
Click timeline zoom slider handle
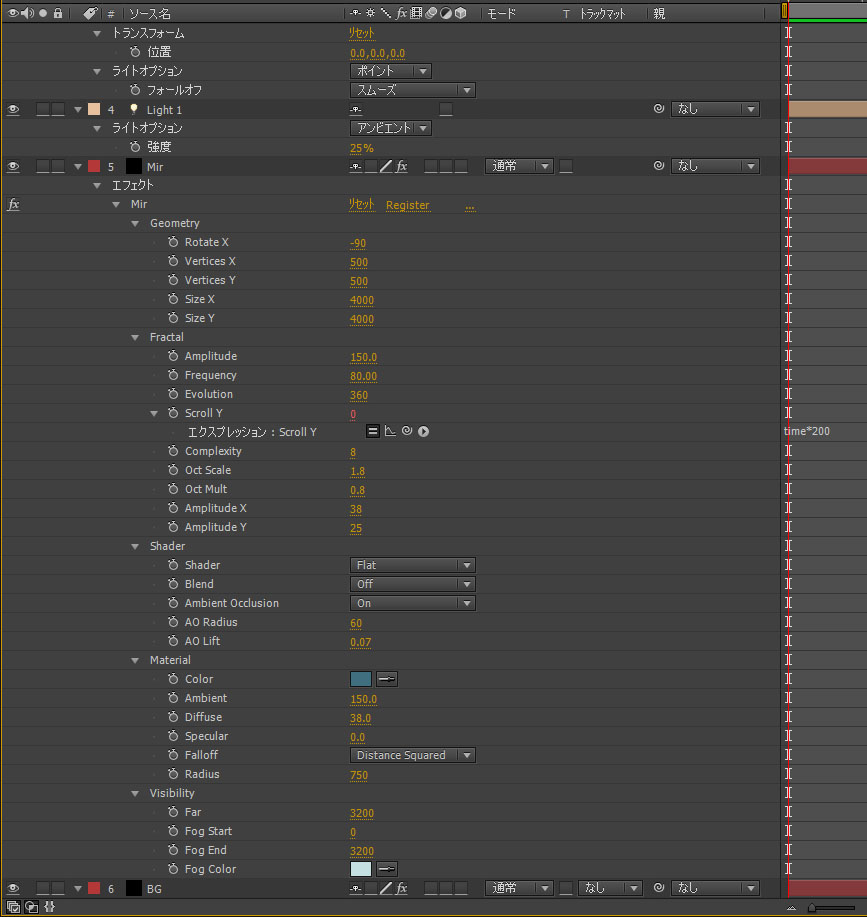[811, 908]
